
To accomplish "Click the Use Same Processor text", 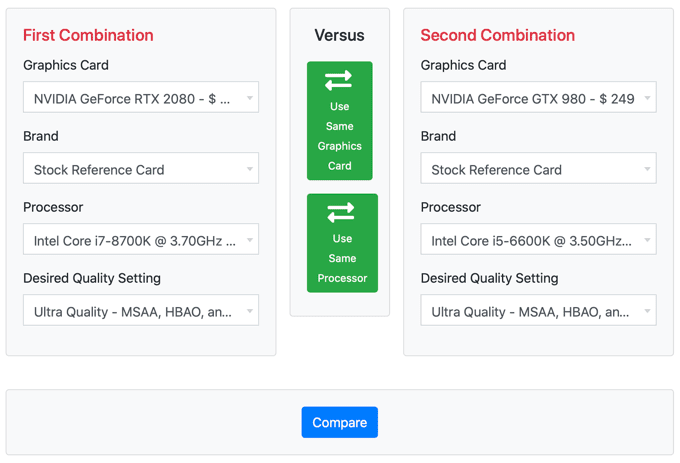I will click(342, 258).
